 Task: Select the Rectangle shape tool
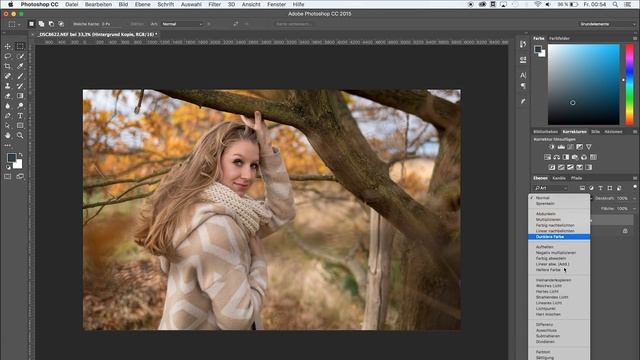click(20, 126)
